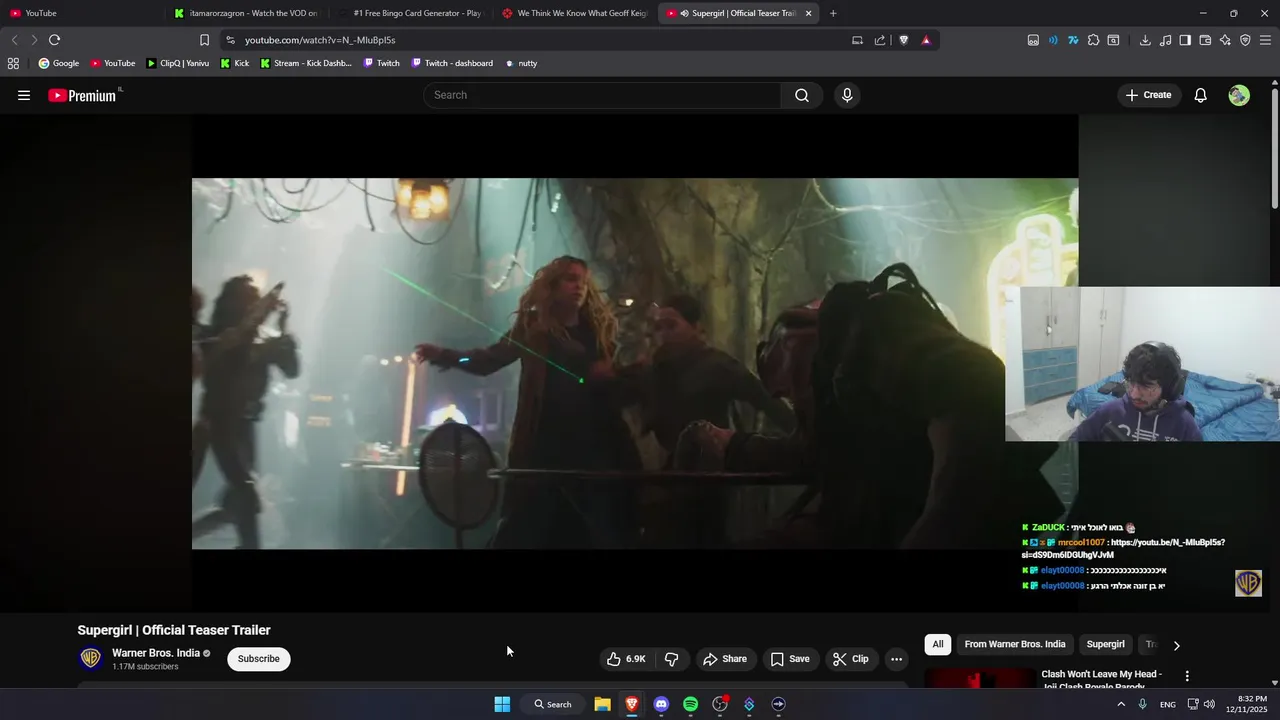Screen dimensions: 1280x720
Task: Switch to Free Bingo Card Generator tab
Action: 410,13
